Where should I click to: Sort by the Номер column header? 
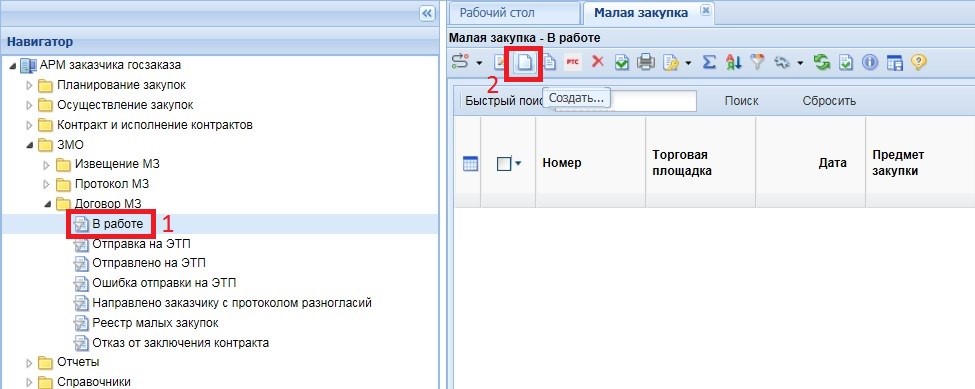(x=561, y=163)
